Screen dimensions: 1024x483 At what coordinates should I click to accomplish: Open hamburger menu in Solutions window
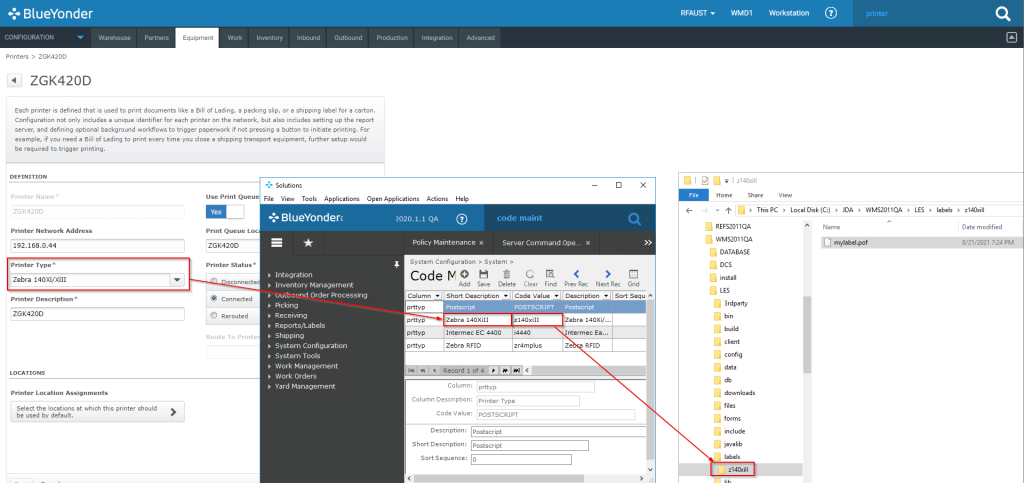[277, 242]
